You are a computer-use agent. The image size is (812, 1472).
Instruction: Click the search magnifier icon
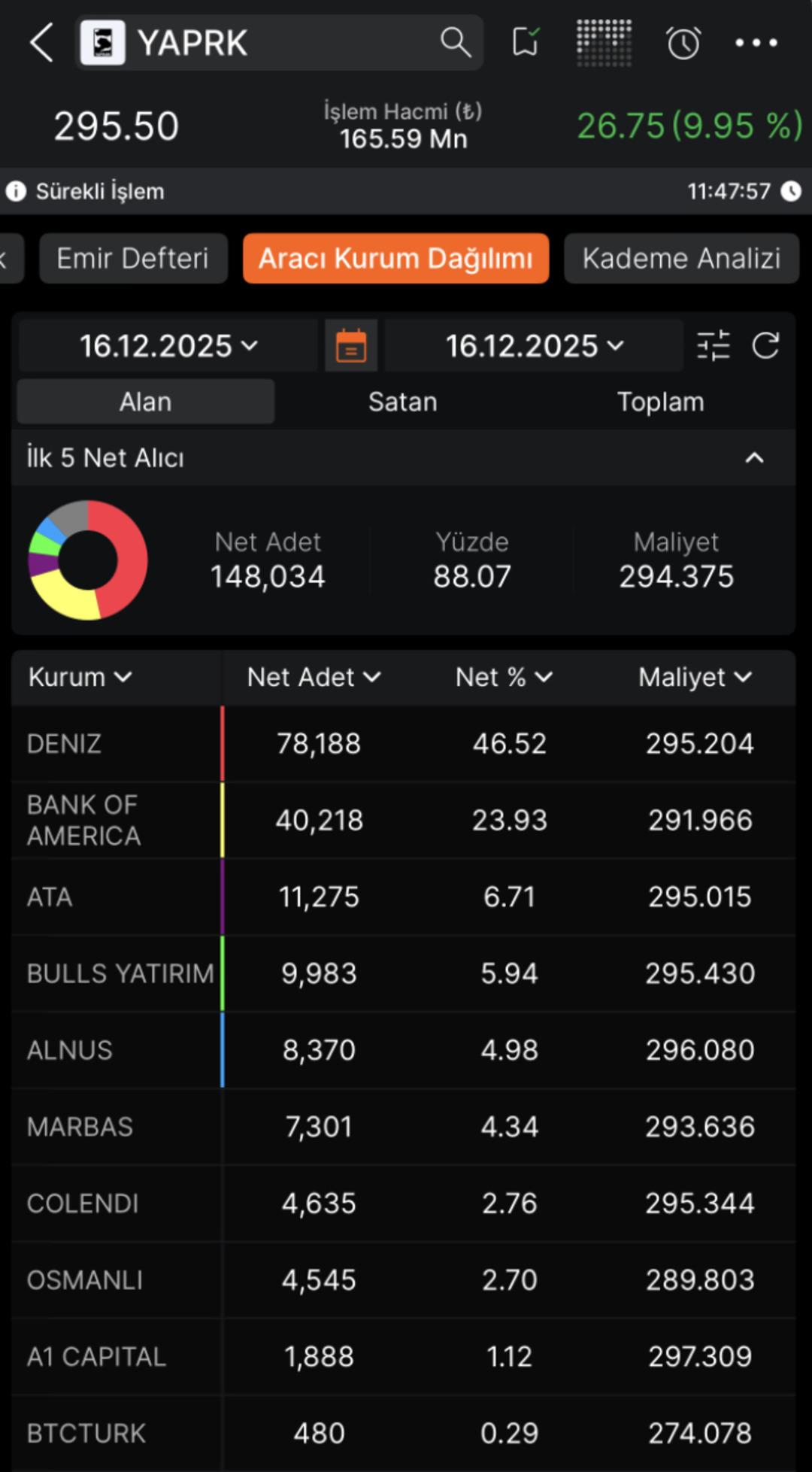pyautogui.click(x=455, y=42)
